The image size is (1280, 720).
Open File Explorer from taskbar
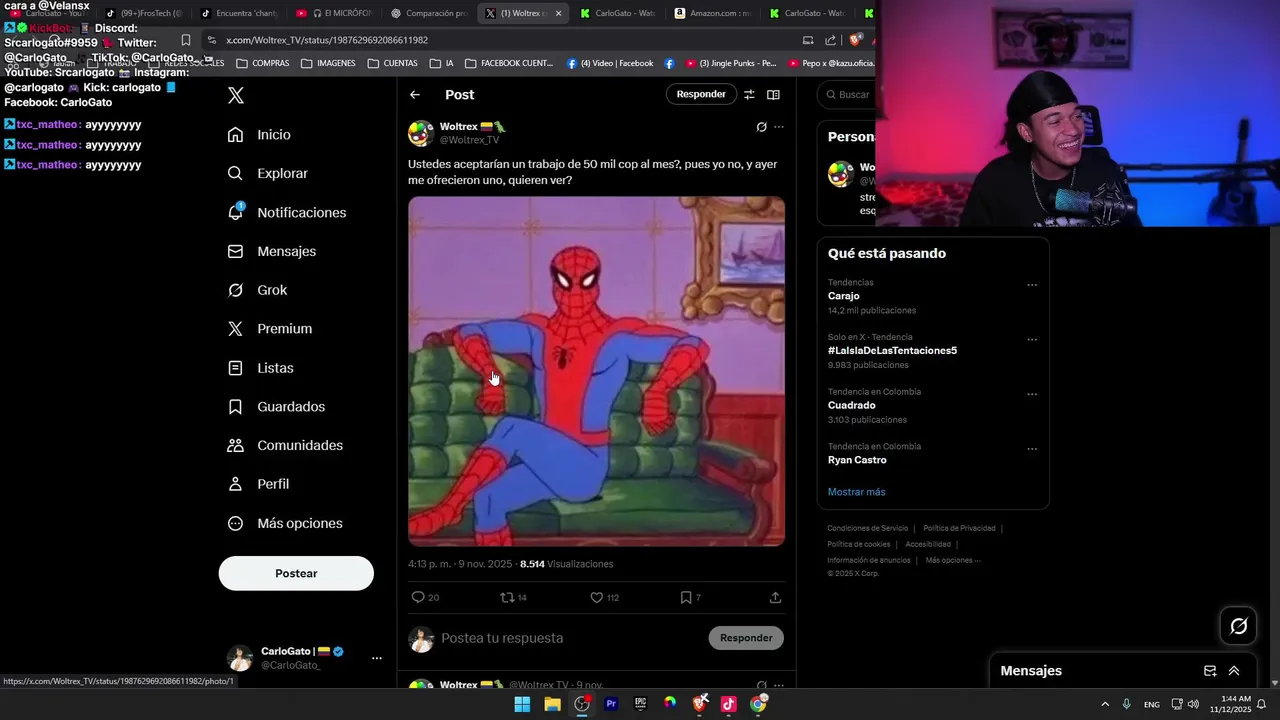[552, 704]
